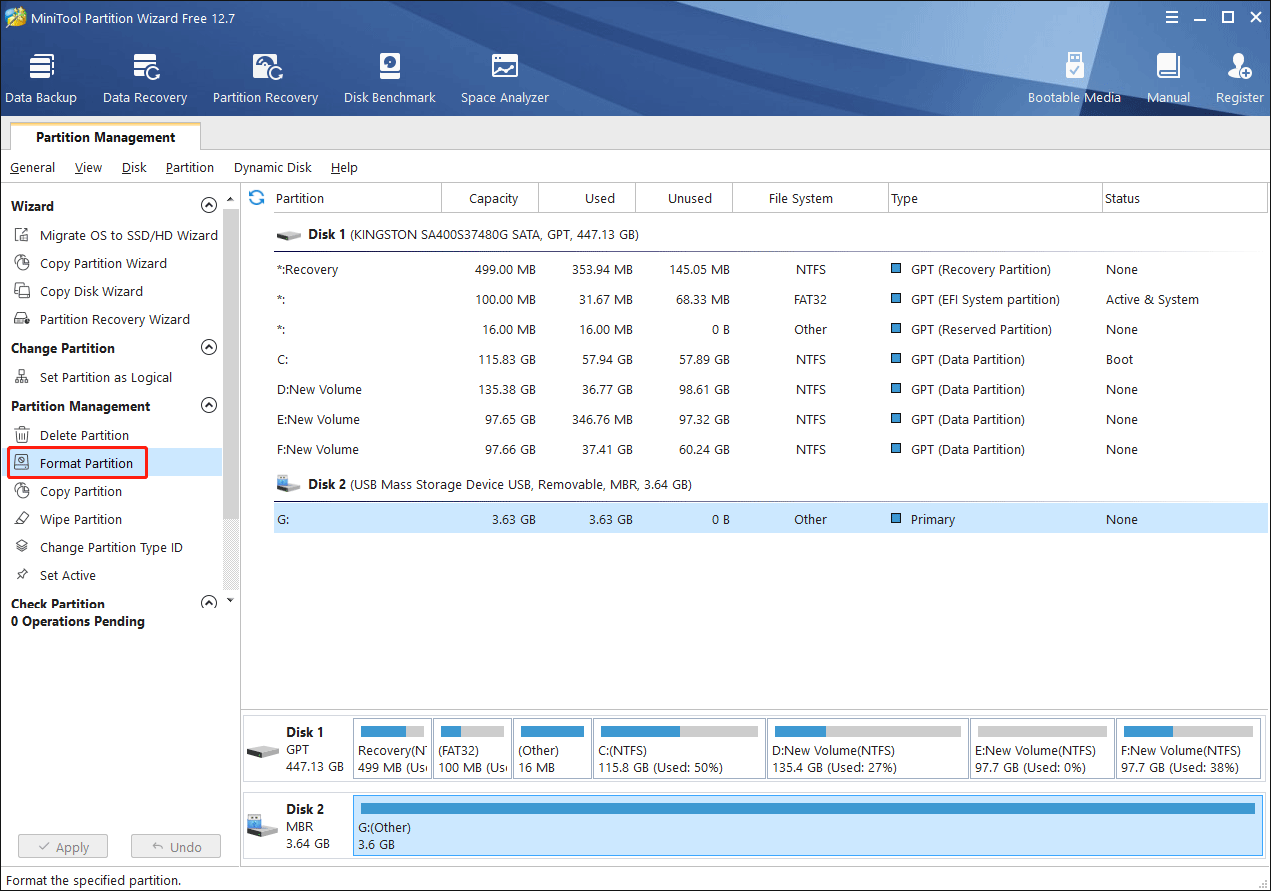The image size is (1271, 891).
Task: Open the Data Backup tool
Action: point(41,78)
